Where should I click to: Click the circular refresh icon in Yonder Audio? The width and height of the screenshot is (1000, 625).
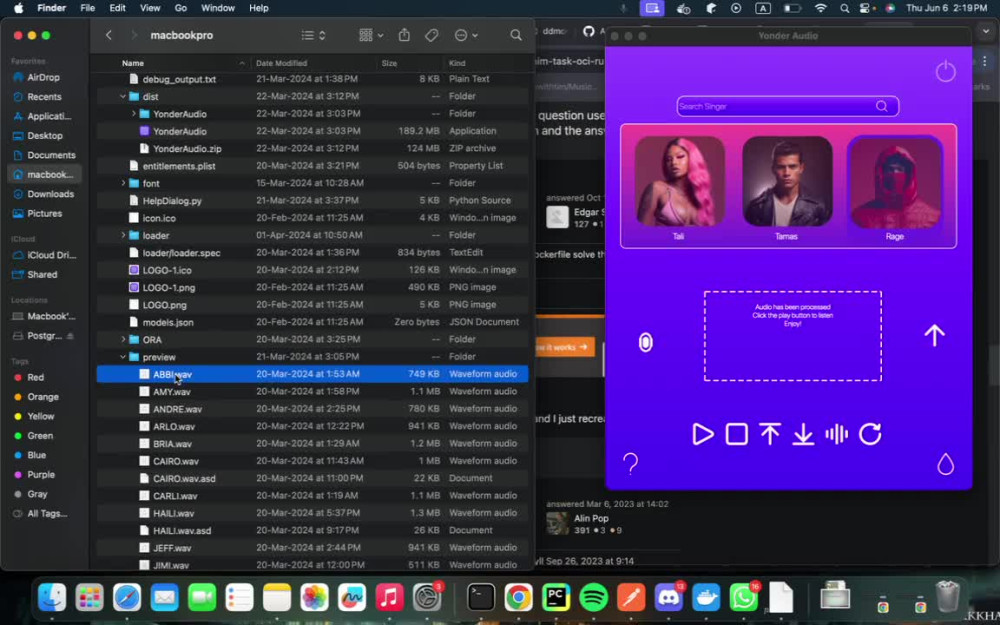click(x=870, y=434)
